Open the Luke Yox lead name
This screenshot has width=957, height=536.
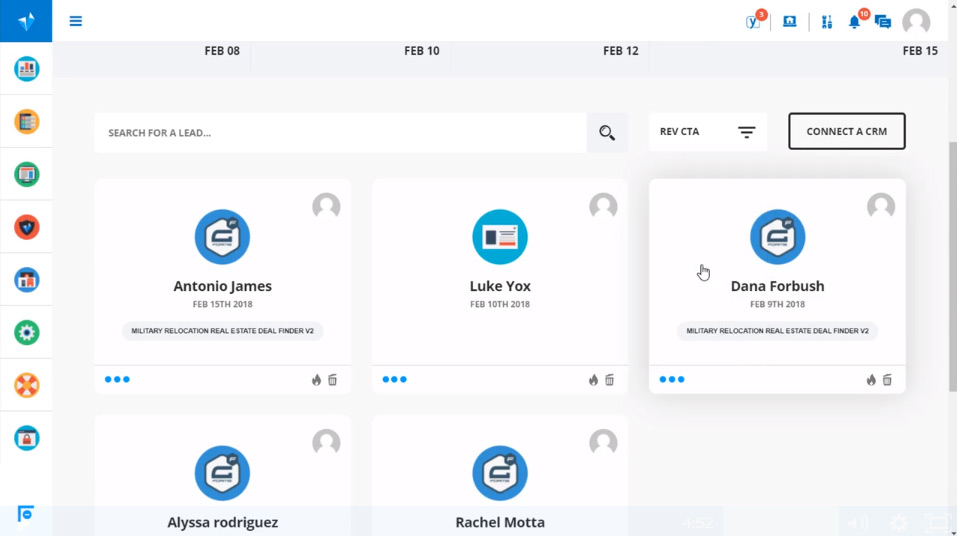click(x=500, y=286)
